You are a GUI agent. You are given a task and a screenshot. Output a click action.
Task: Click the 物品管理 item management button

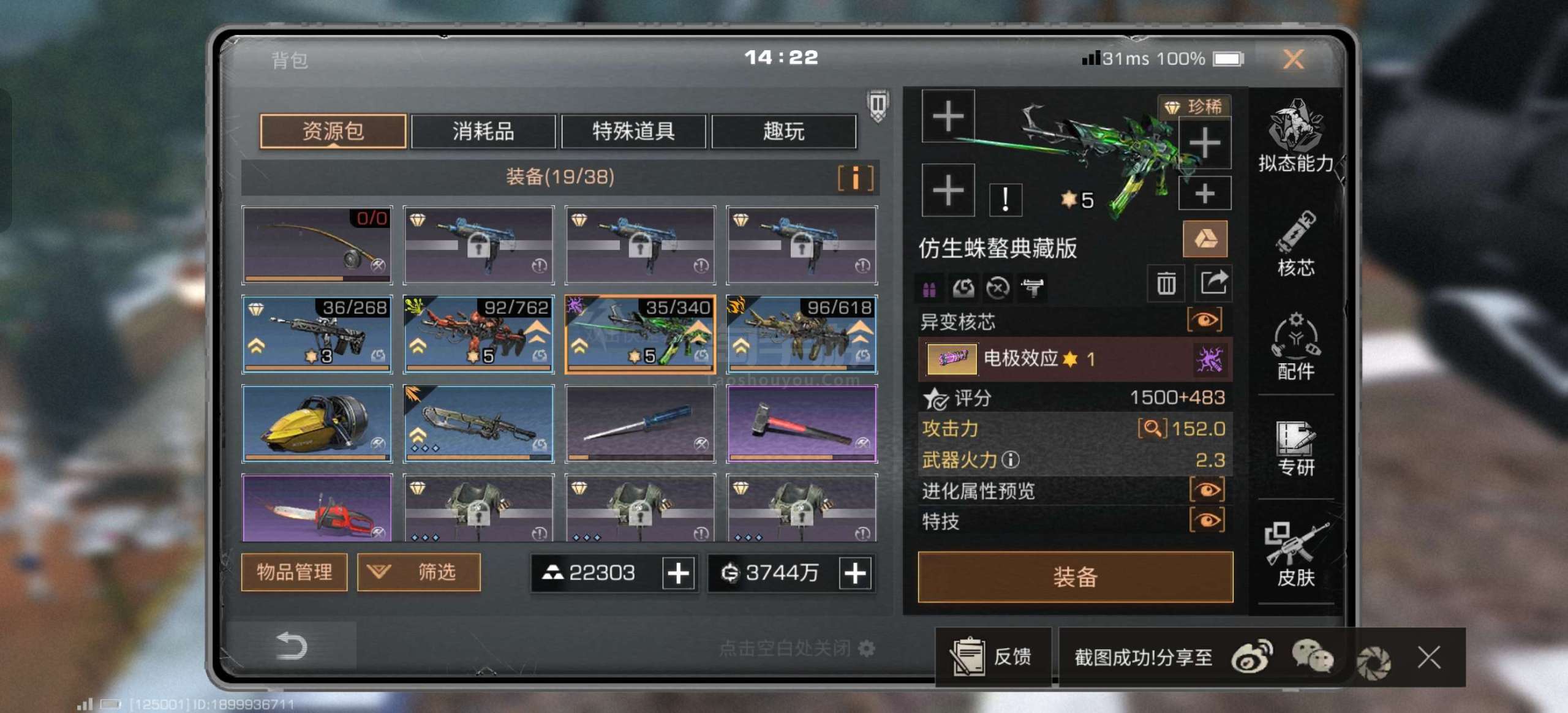295,572
